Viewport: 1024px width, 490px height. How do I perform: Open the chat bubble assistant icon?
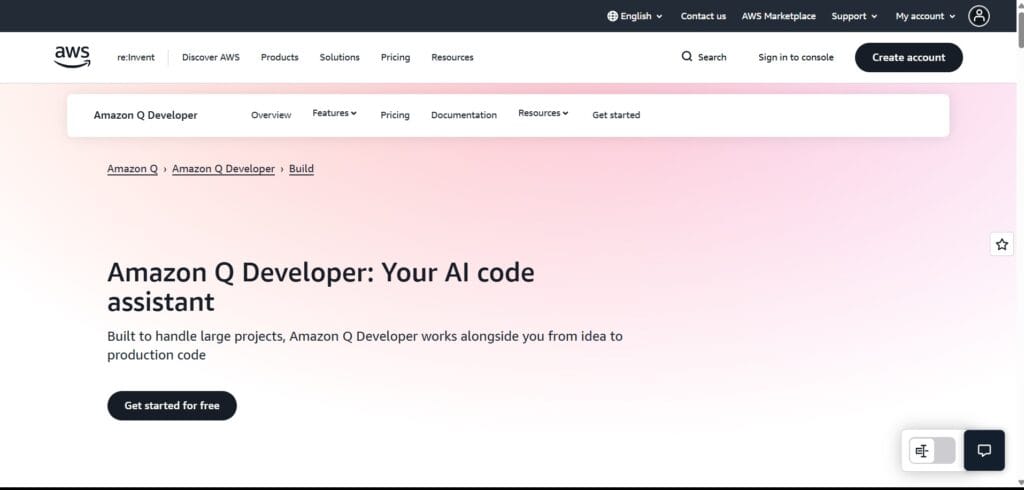[x=984, y=450]
